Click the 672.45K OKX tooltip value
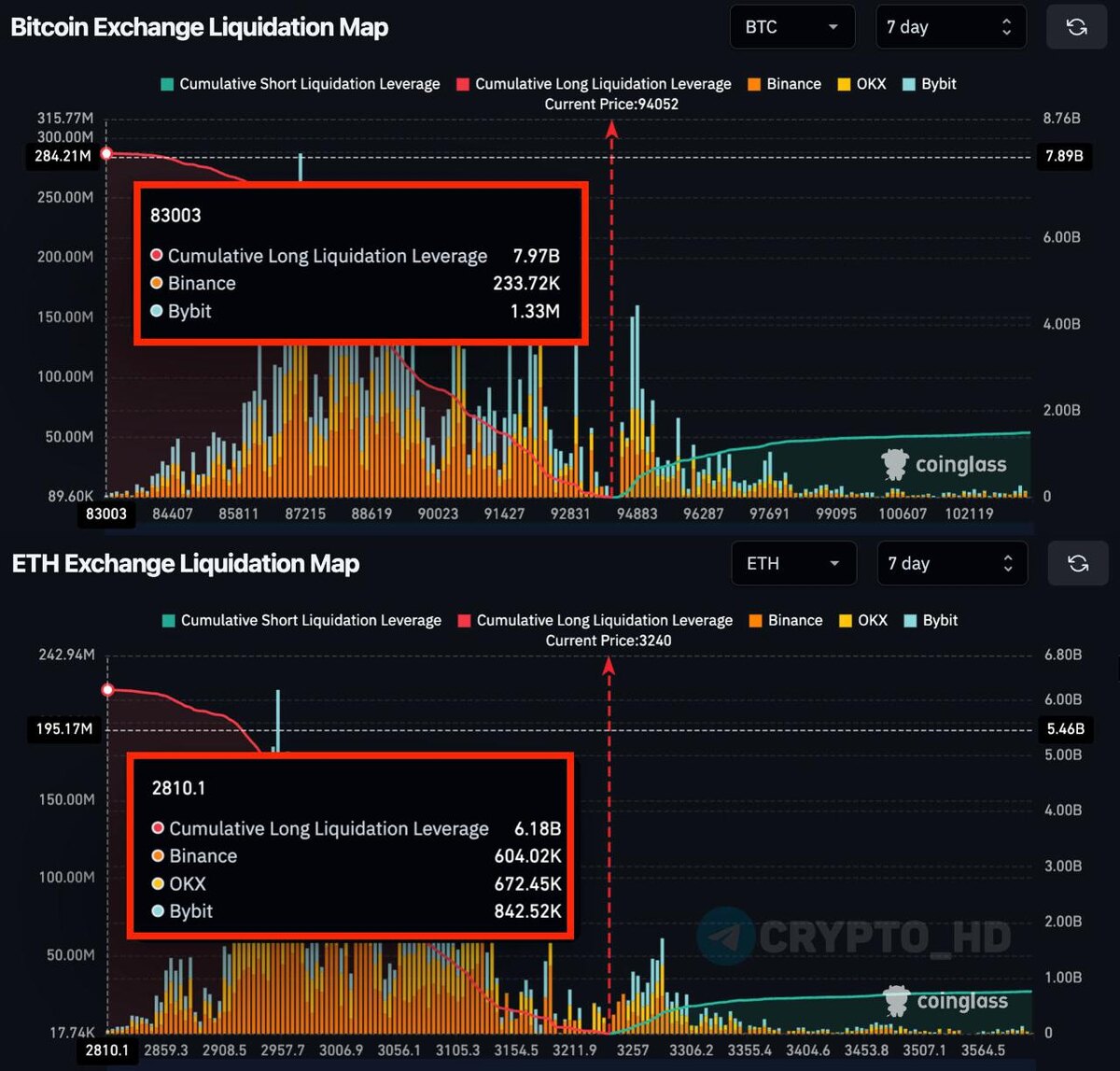The height and width of the screenshot is (1071, 1120). (527, 883)
